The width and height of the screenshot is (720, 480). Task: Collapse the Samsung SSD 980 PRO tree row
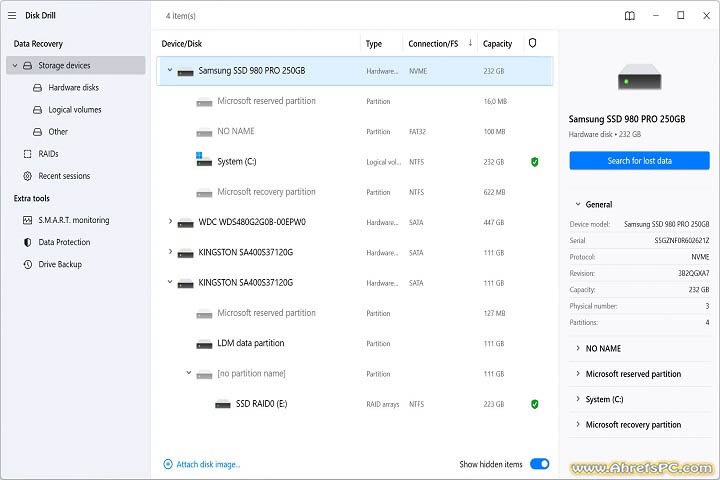pos(170,70)
